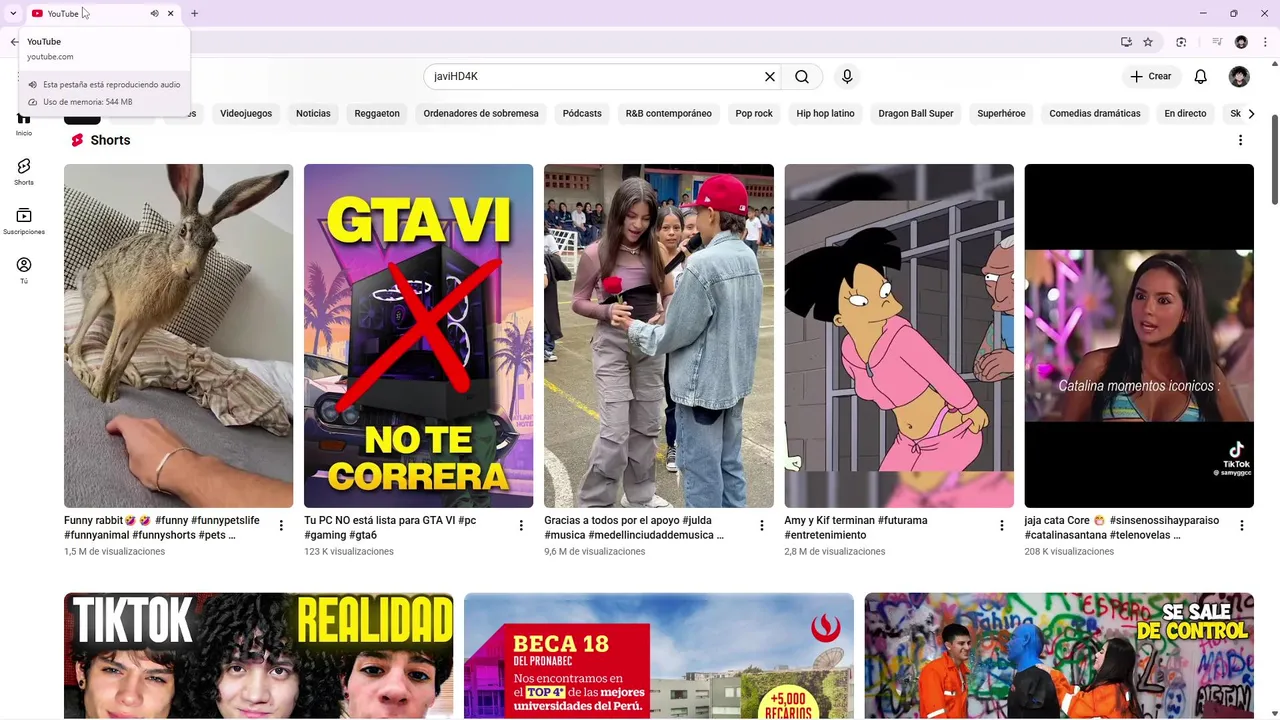This screenshot has width=1280, height=720.
Task: Close the YouTube browser tab
Action: (170, 13)
